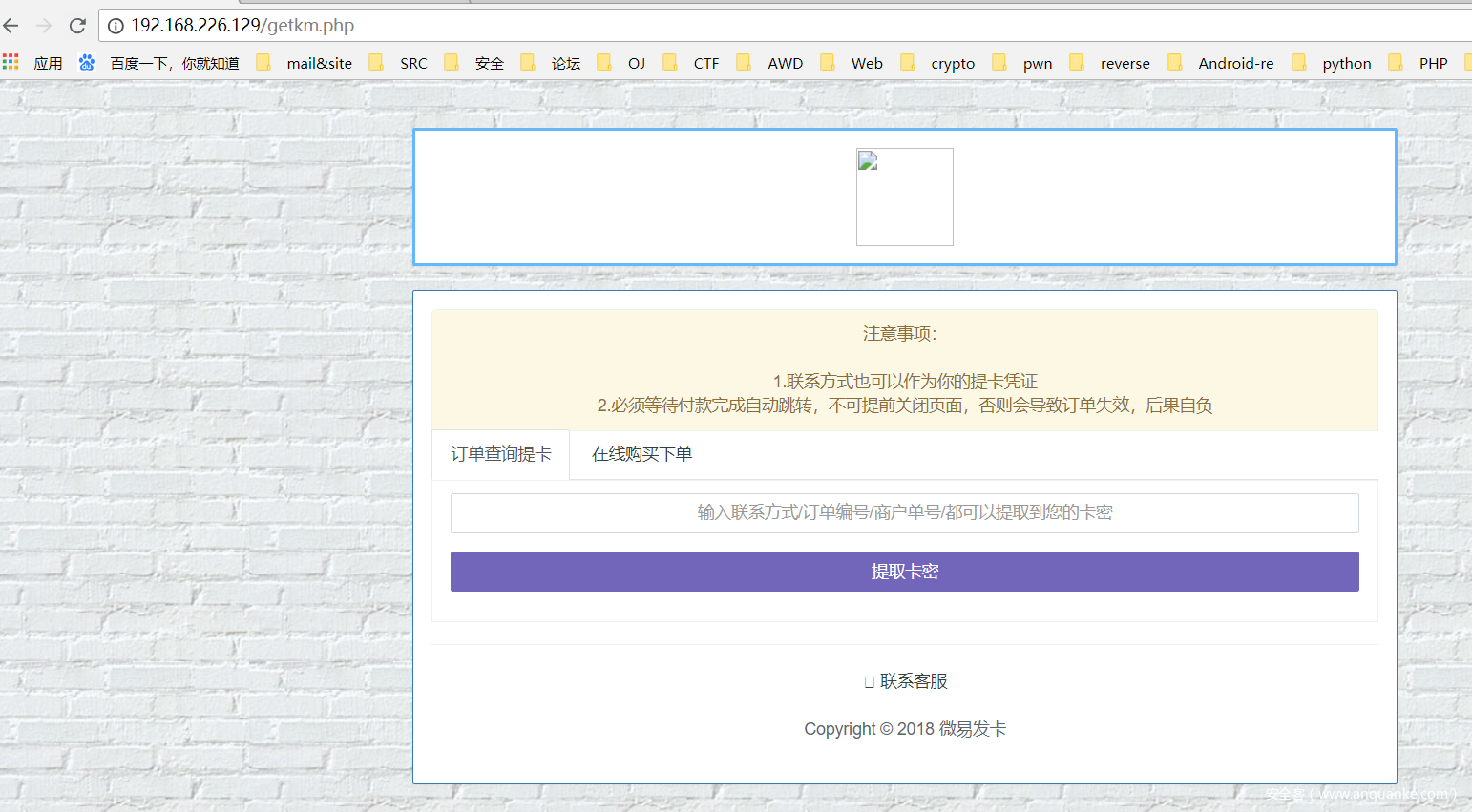Viewport: 1472px width, 812px height.
Task: Reload the page with refresh icon
Action: 77,26
